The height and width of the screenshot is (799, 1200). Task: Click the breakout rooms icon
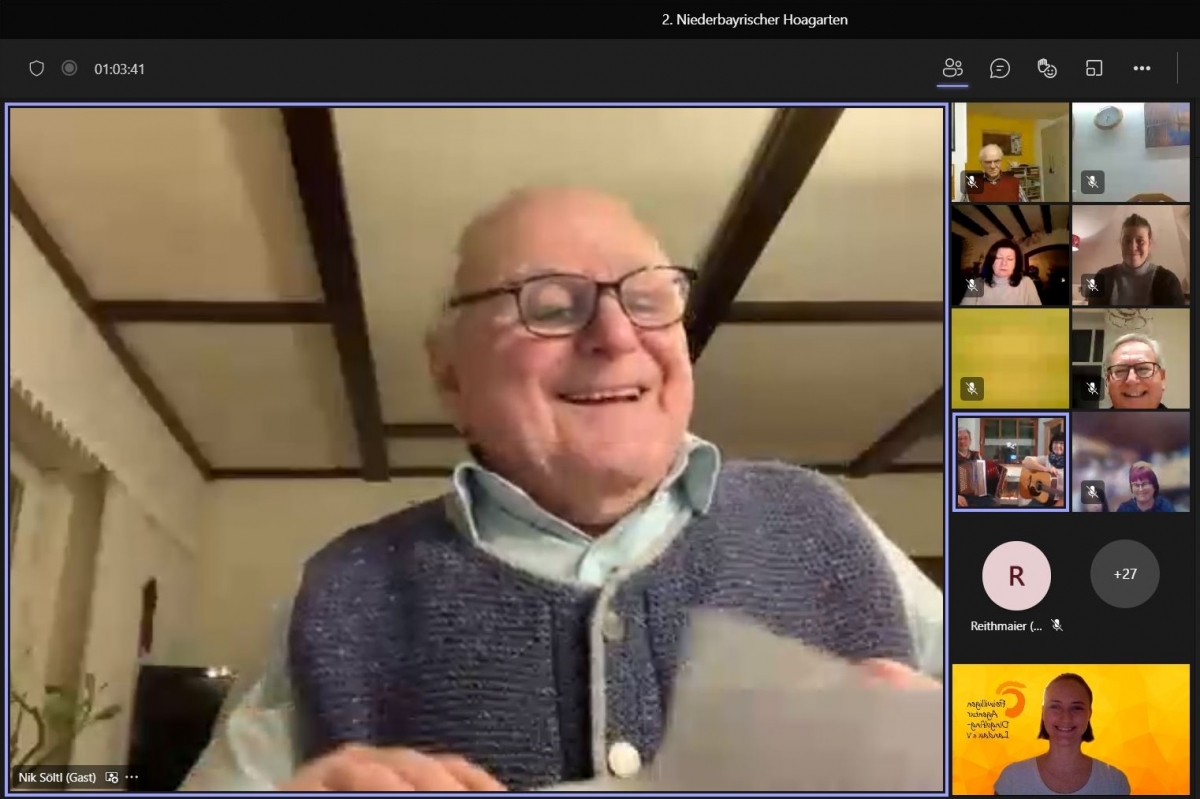(1094, 68)
